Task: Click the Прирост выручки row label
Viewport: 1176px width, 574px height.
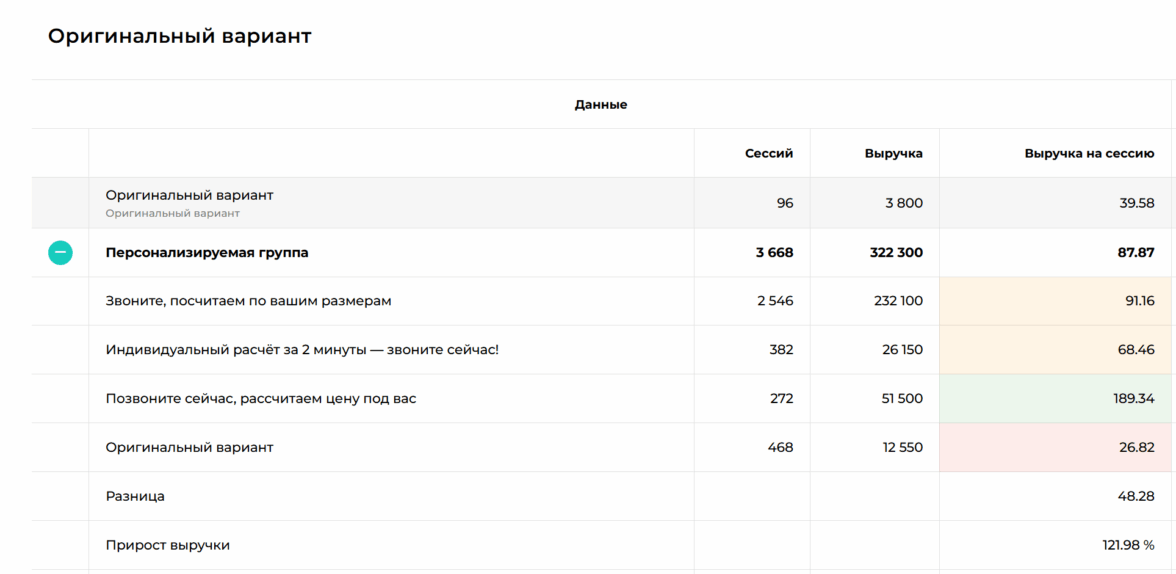Action: [x=168, y=545]
